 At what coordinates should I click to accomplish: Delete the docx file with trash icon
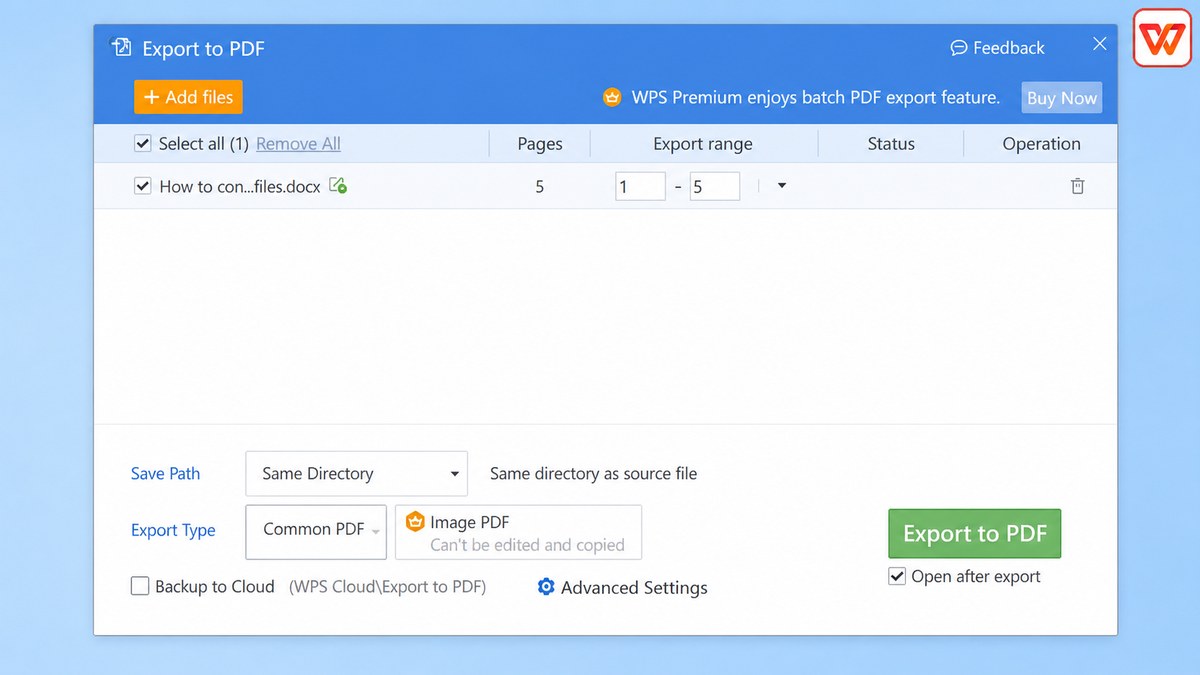[1077, 186]
